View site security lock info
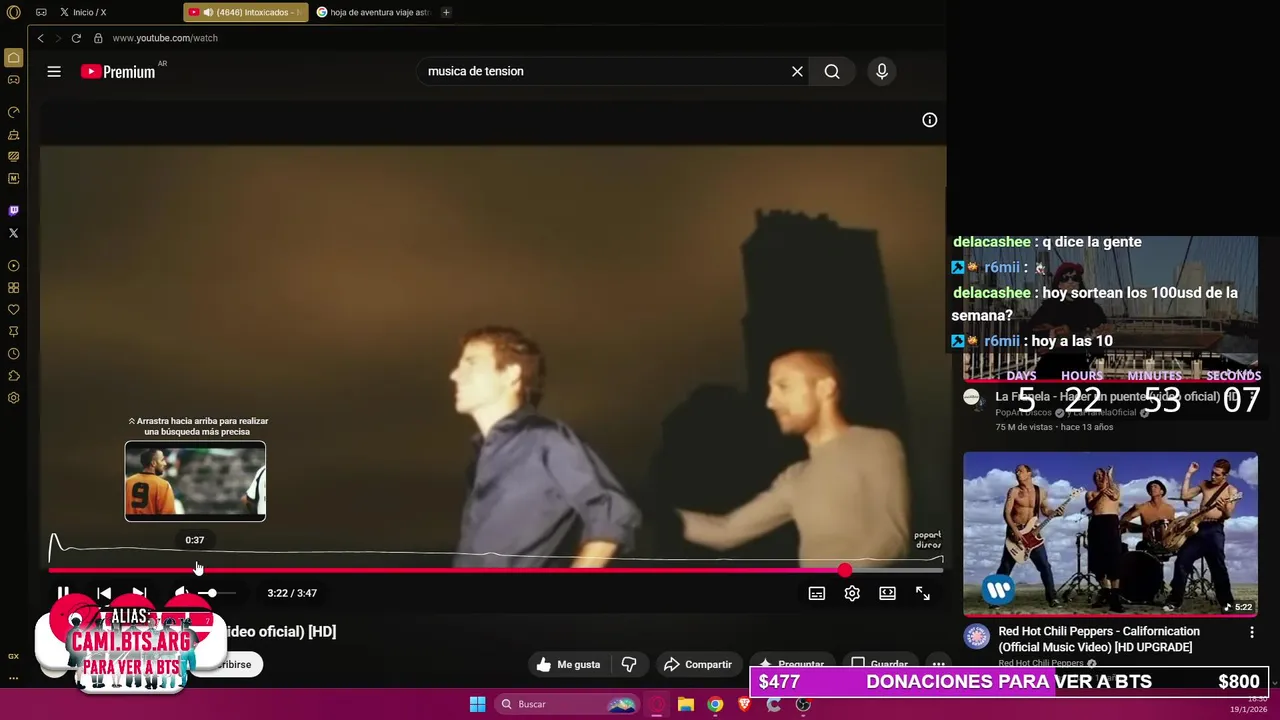The image size is (1280, 720). pos(98,38)
